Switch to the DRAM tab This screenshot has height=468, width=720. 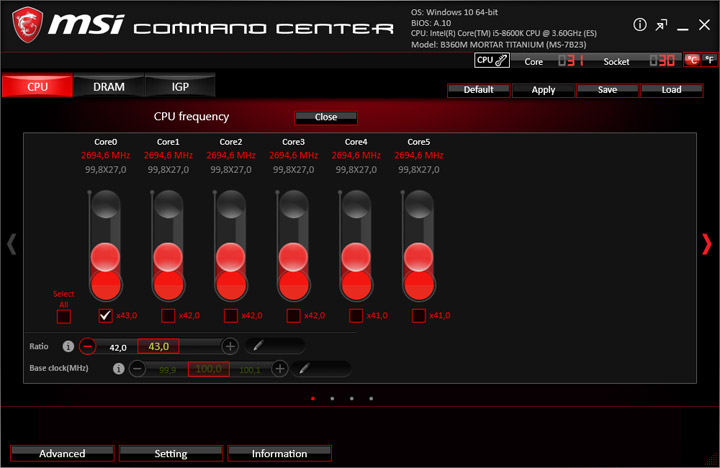109,86
